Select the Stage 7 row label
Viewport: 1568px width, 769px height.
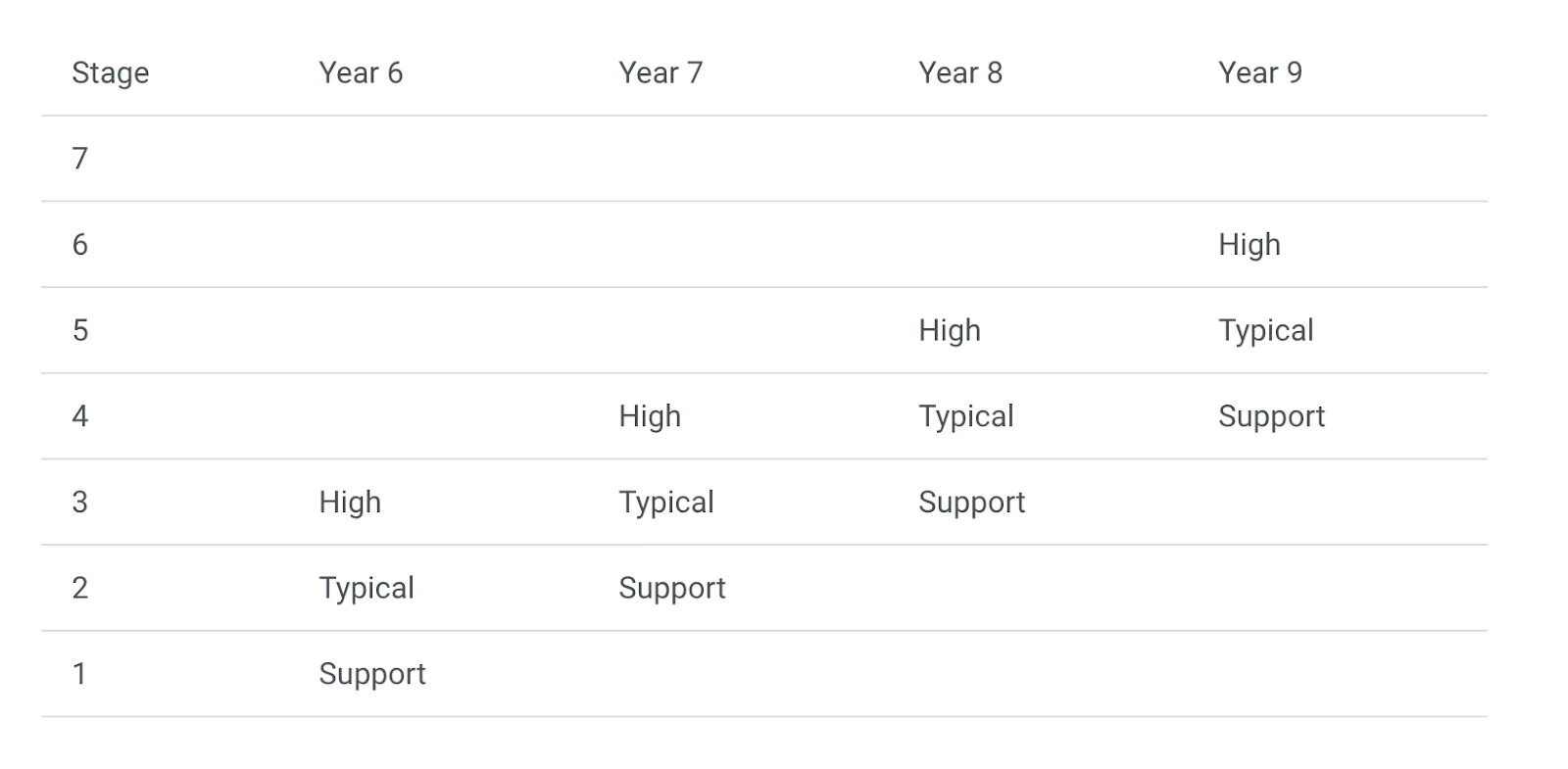click(80, 159)
